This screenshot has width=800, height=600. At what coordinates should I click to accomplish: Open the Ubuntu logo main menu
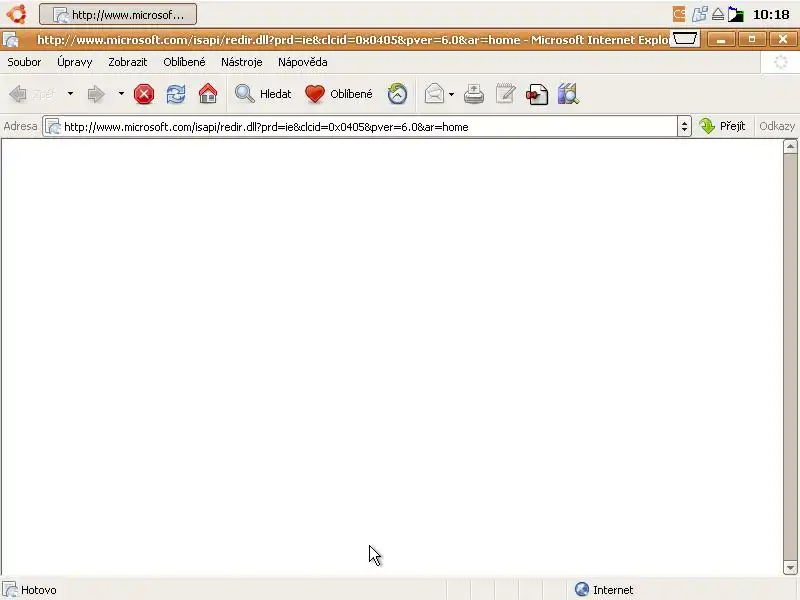16,14
